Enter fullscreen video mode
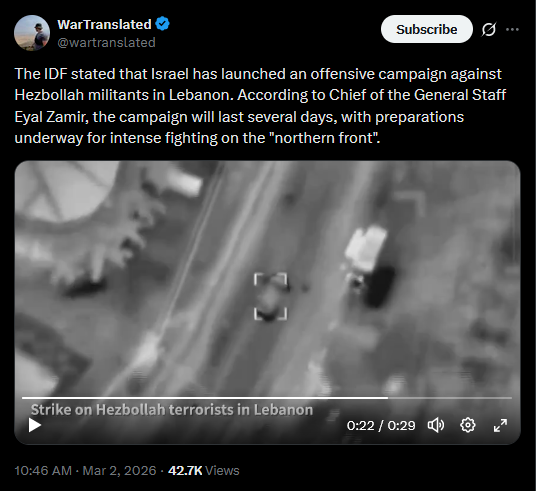The width and height of the screenshot is (536, 491). (500, 425)
